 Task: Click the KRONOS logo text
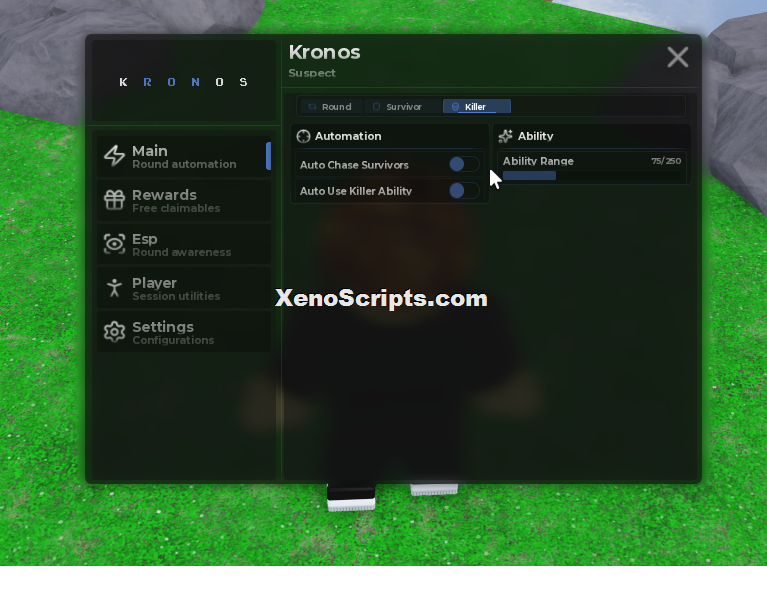click(x=183, y=82)
